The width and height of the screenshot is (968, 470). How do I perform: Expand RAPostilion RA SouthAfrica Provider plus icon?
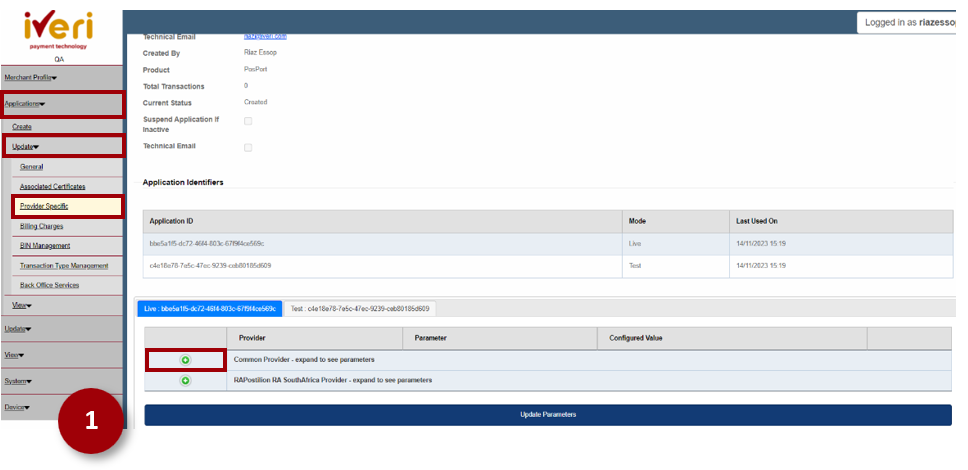pos(185,380)
